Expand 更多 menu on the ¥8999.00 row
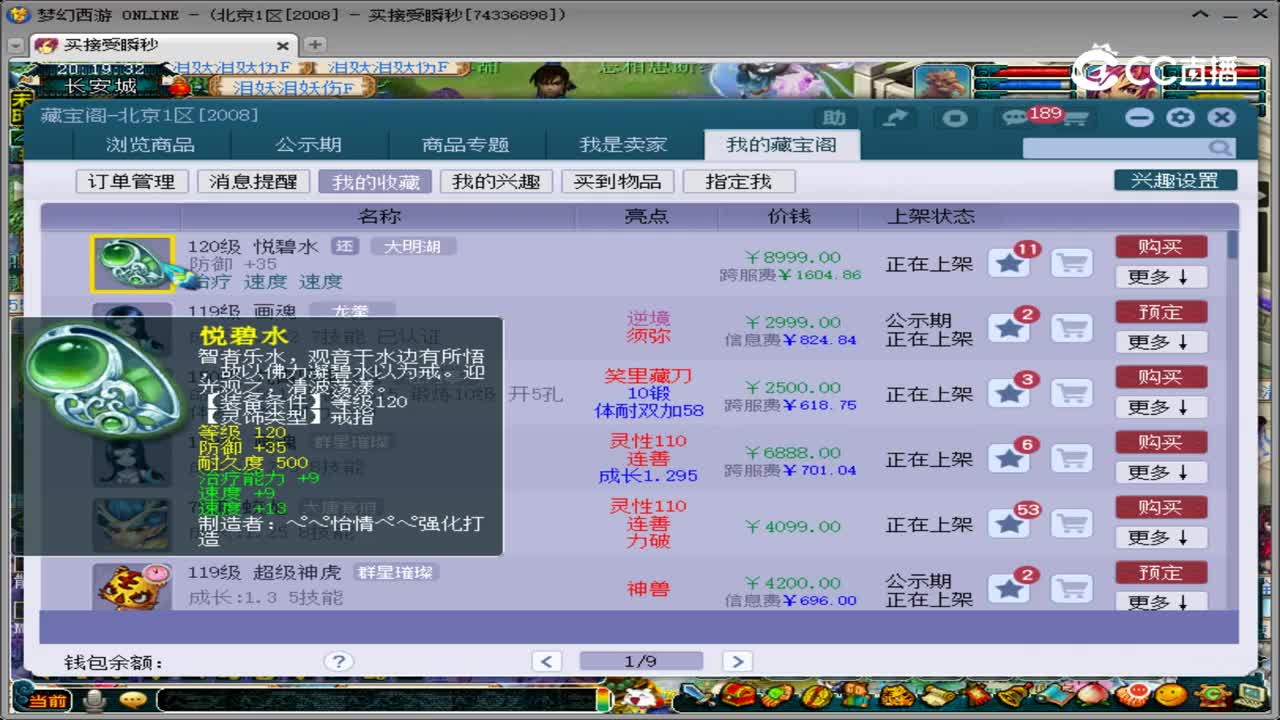1280x720 pixels. tap(1161, 277)
